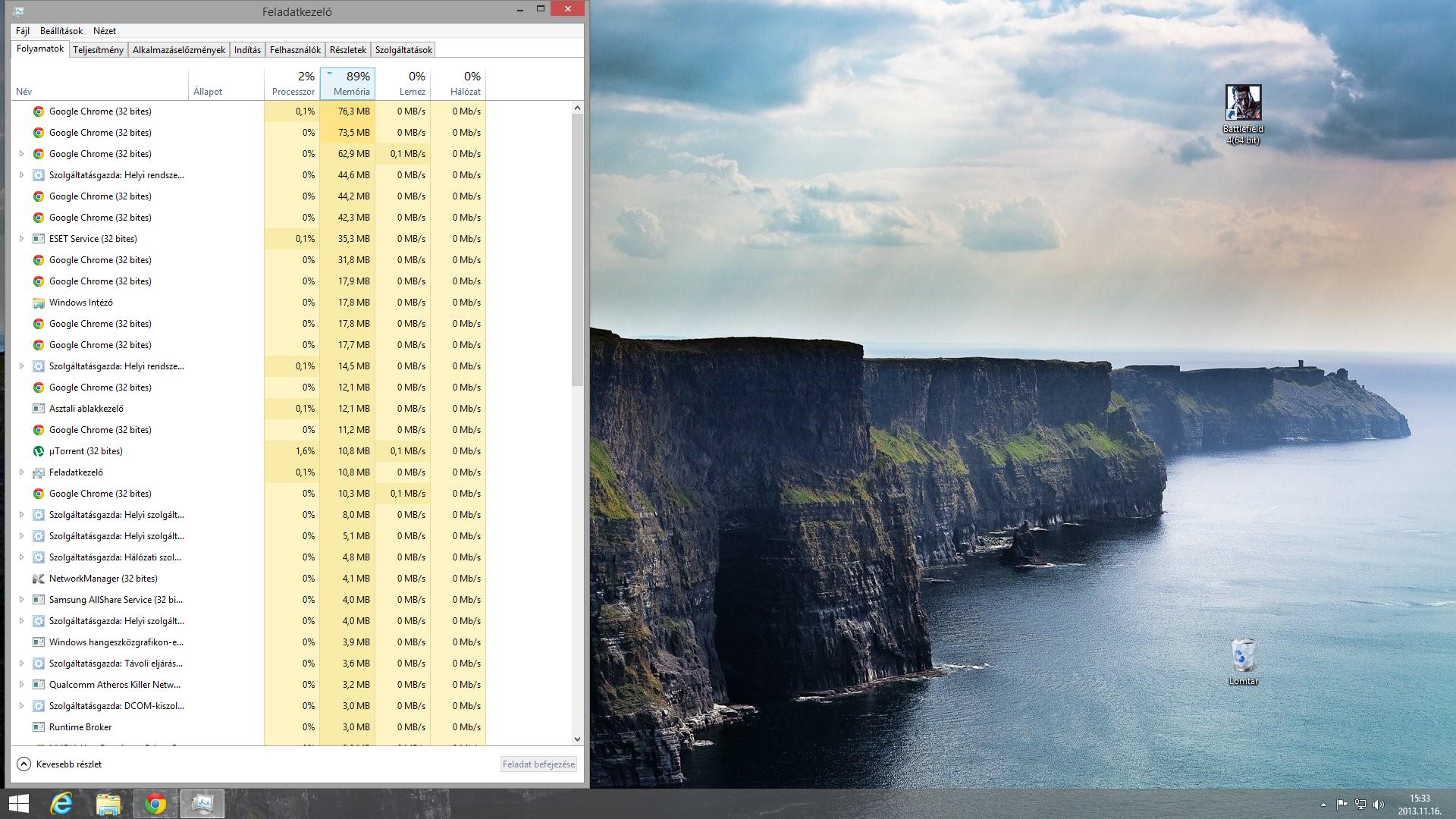The image size is (1456, 819).
Task: Click the File Explorer taskbar icon
Action: pyautogui.click(x=108, y=804)
